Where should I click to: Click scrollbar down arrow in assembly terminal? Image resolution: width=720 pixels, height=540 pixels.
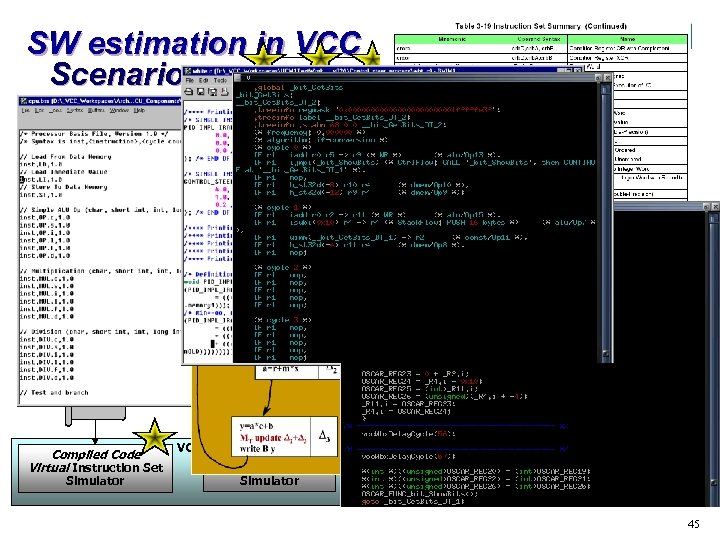click(x=606, y=354)
